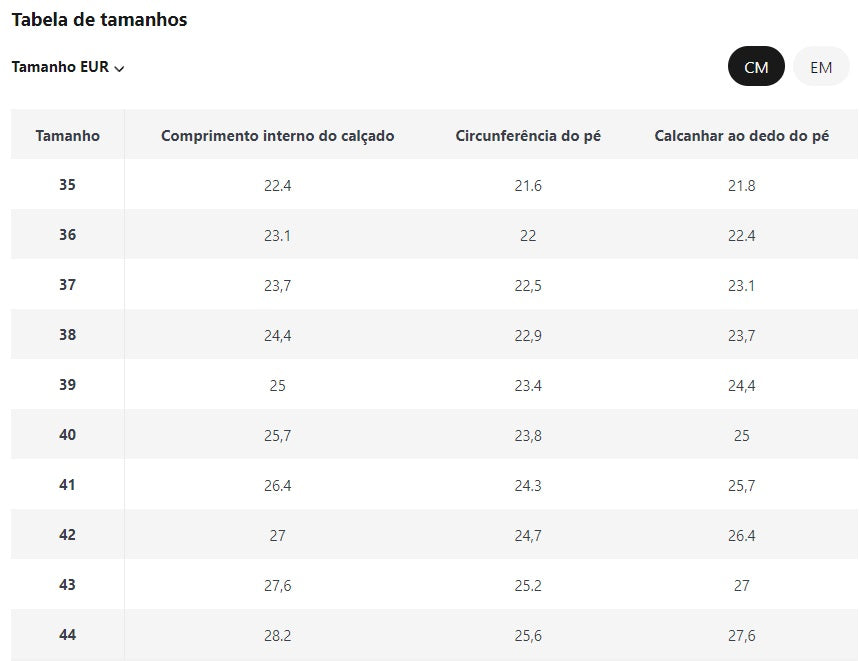Choose size 43 in the Tamanho column
The height and width of the screenshot is (661, 859).
pos(67,585)
